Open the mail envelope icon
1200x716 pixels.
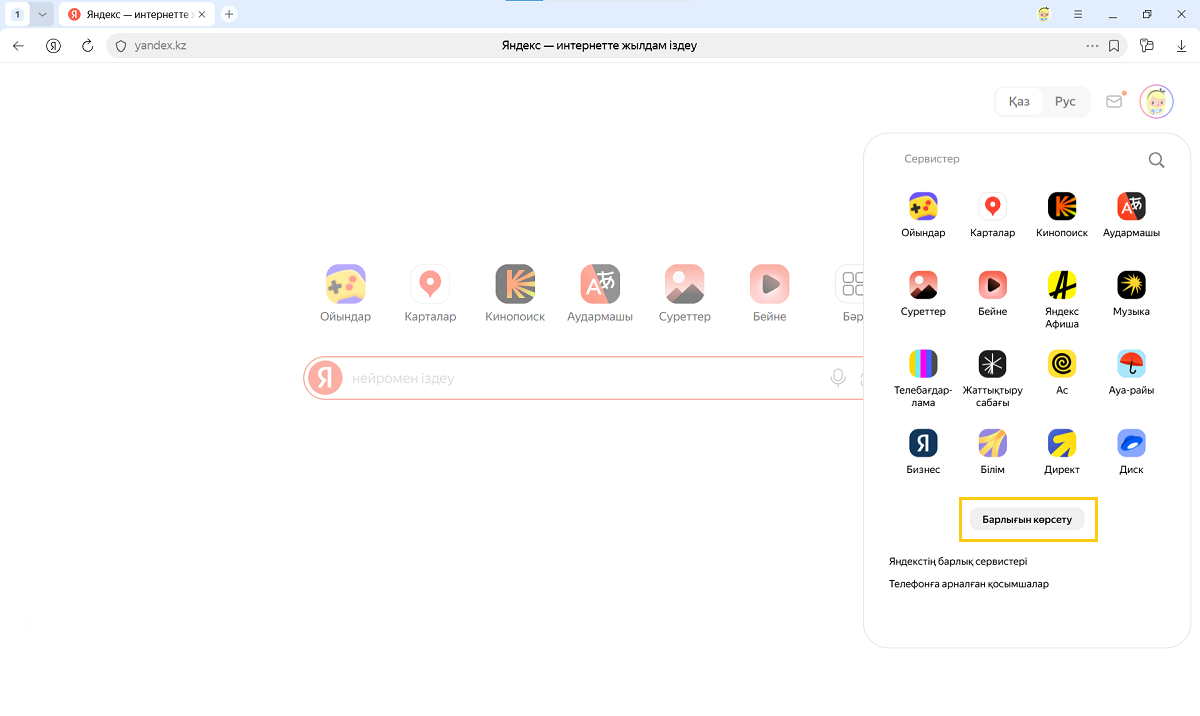point(1114,101)
